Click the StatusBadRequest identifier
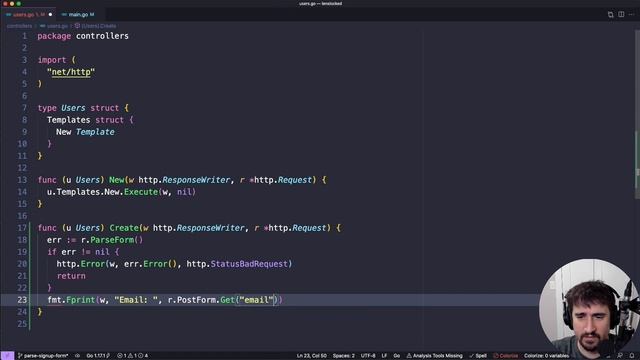Screen dimensions: 640x360 (x=249, y=264)
